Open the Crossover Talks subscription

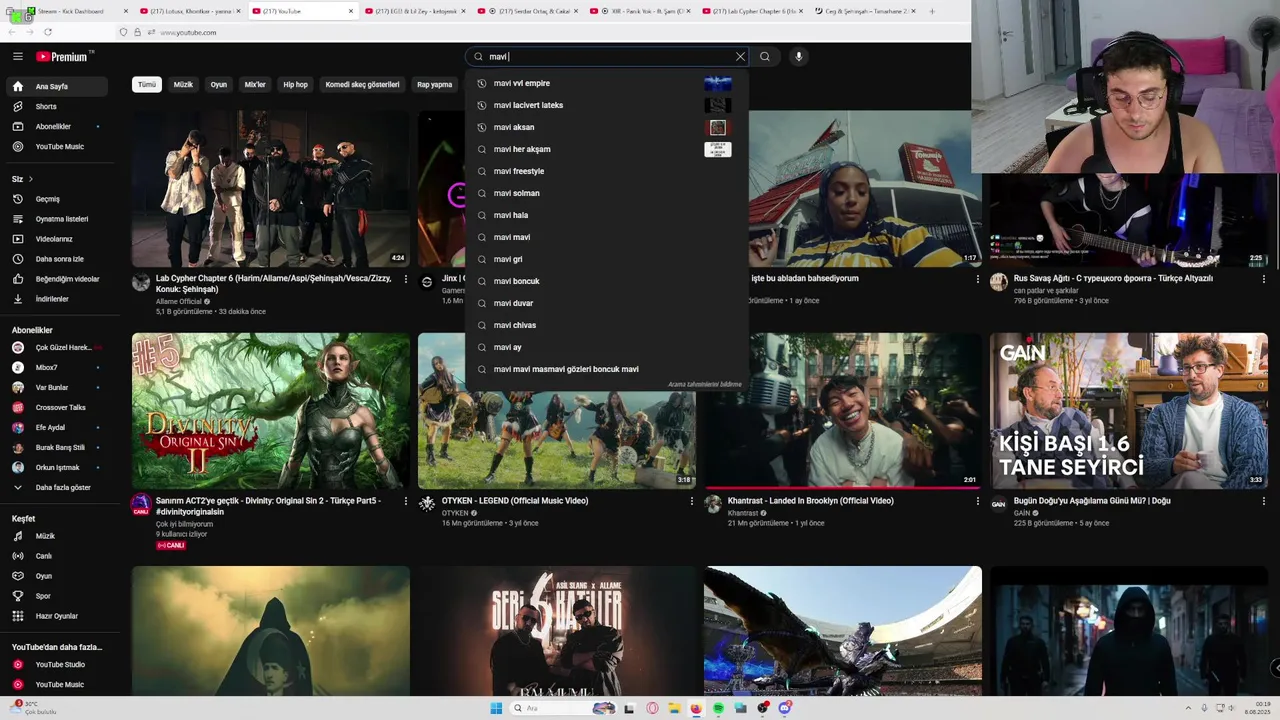pos(58,407)
